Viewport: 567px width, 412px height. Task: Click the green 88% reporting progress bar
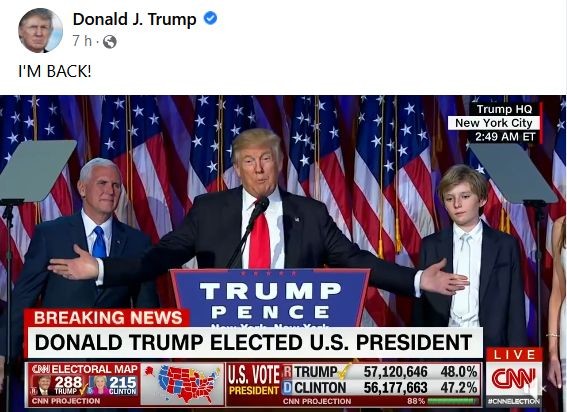pos(453,401)
